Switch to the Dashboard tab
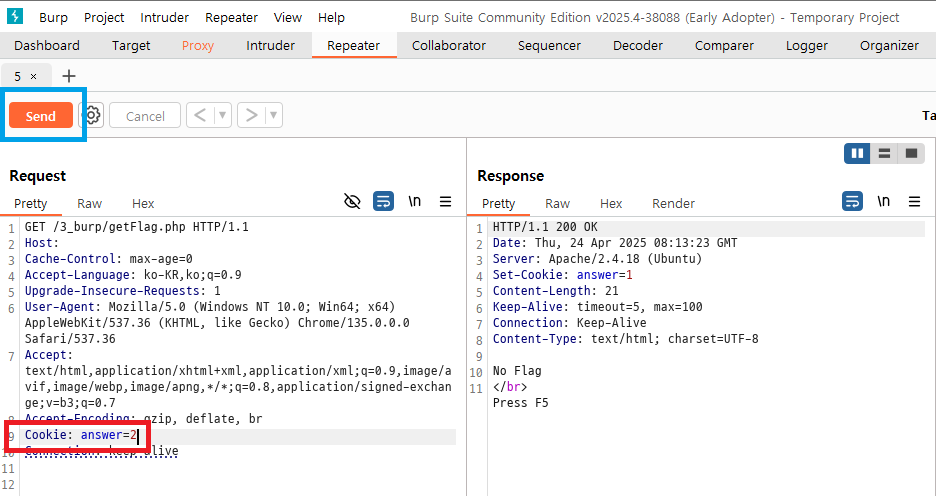The width and height of the screenshot is (936, 496). coord(47,45)
